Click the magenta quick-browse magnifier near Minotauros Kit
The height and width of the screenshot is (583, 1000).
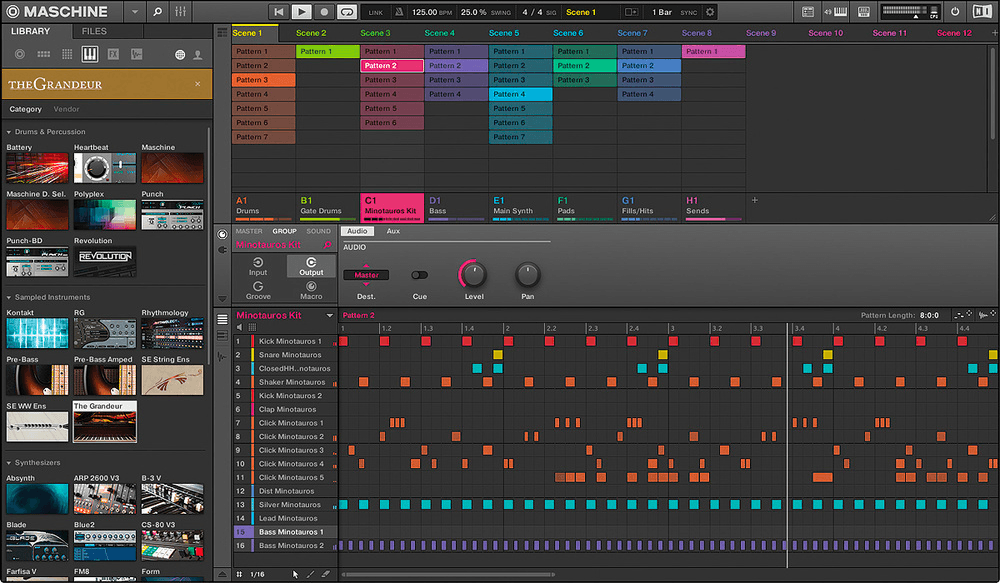327,245
